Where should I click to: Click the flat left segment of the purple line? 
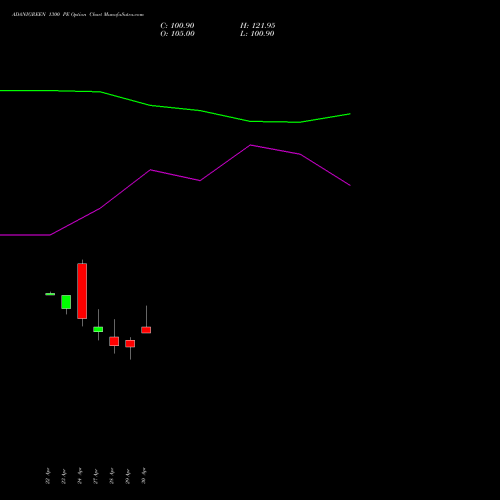(25, 235)
